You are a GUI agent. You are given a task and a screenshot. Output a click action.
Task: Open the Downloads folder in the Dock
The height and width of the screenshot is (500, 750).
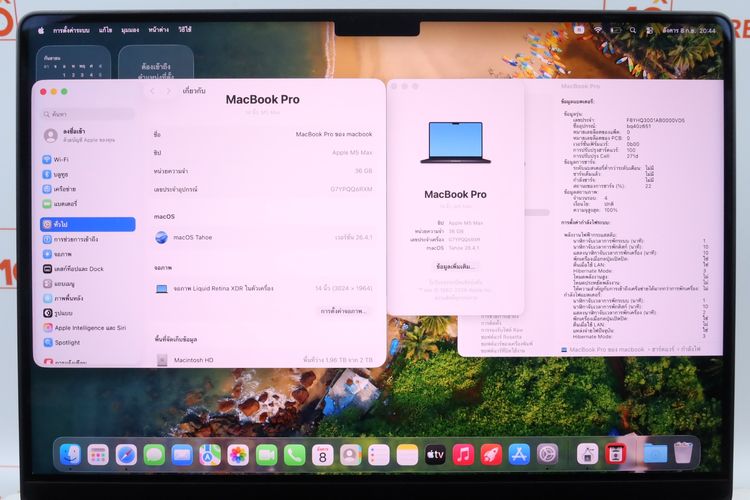point(655,453)
